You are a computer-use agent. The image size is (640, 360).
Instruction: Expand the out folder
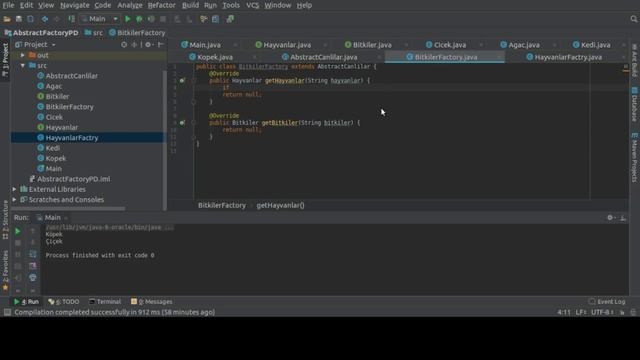[x=23, y=55]
